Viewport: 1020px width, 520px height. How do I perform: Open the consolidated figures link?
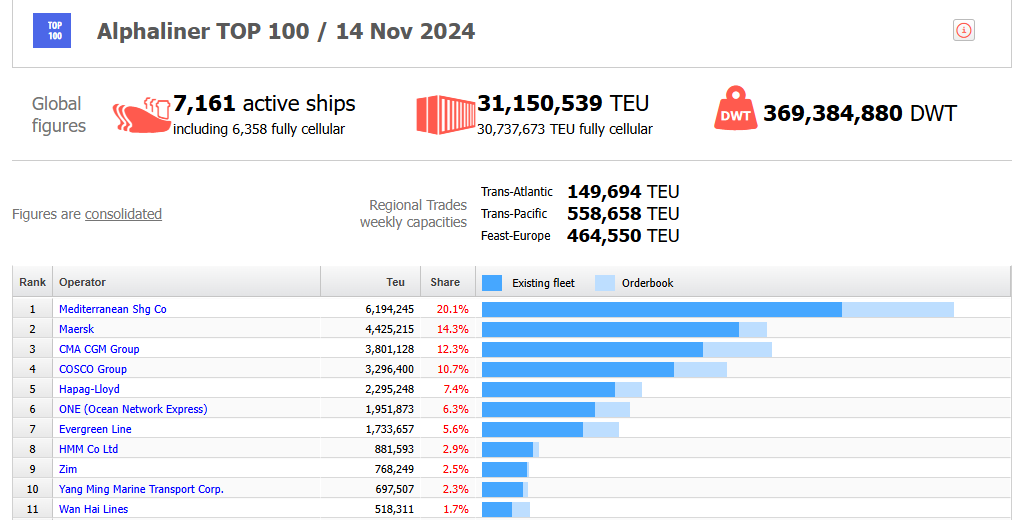pyautogui.click(x=123, y=214)
